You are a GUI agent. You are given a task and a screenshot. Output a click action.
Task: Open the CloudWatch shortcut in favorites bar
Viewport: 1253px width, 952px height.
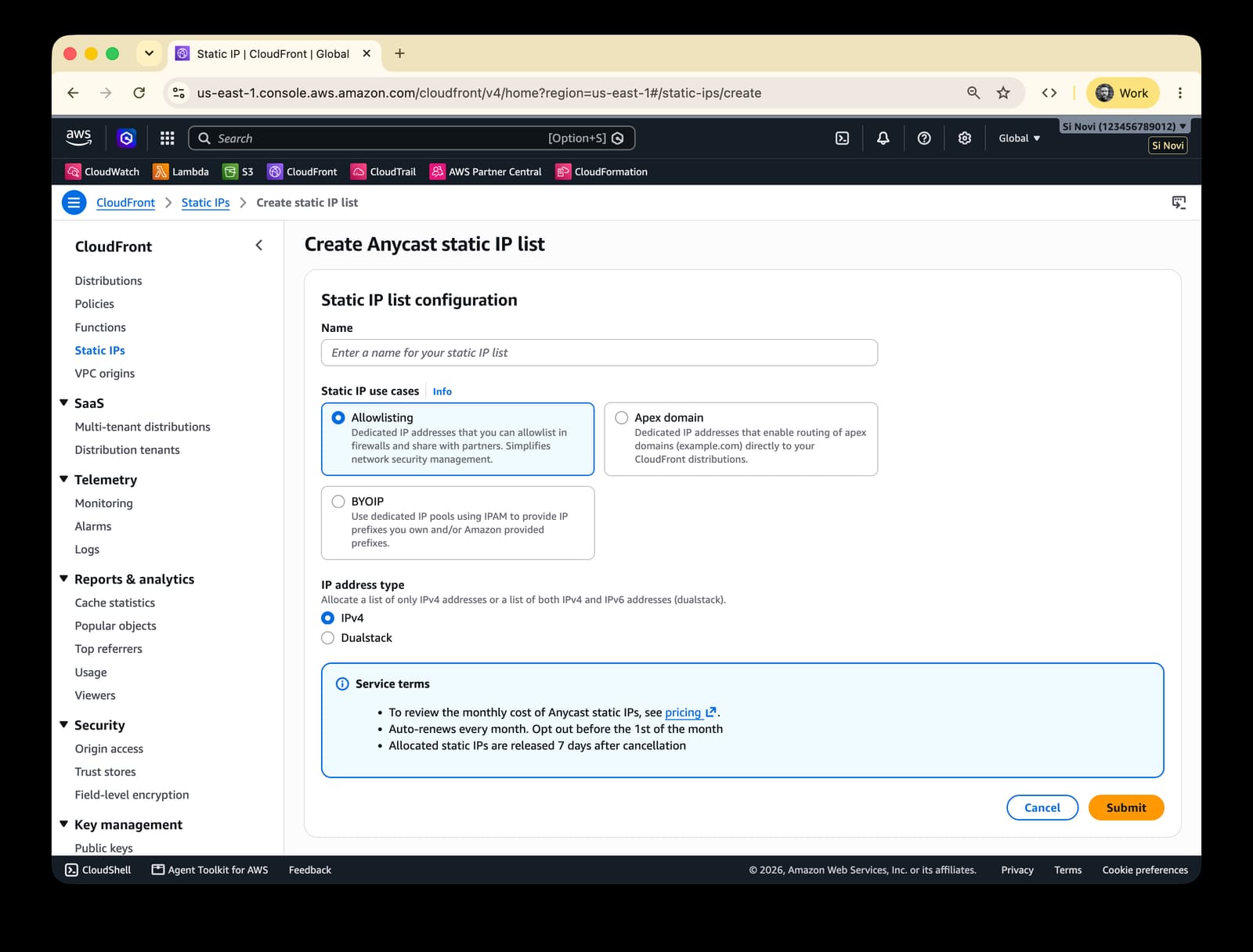[103, 171]
